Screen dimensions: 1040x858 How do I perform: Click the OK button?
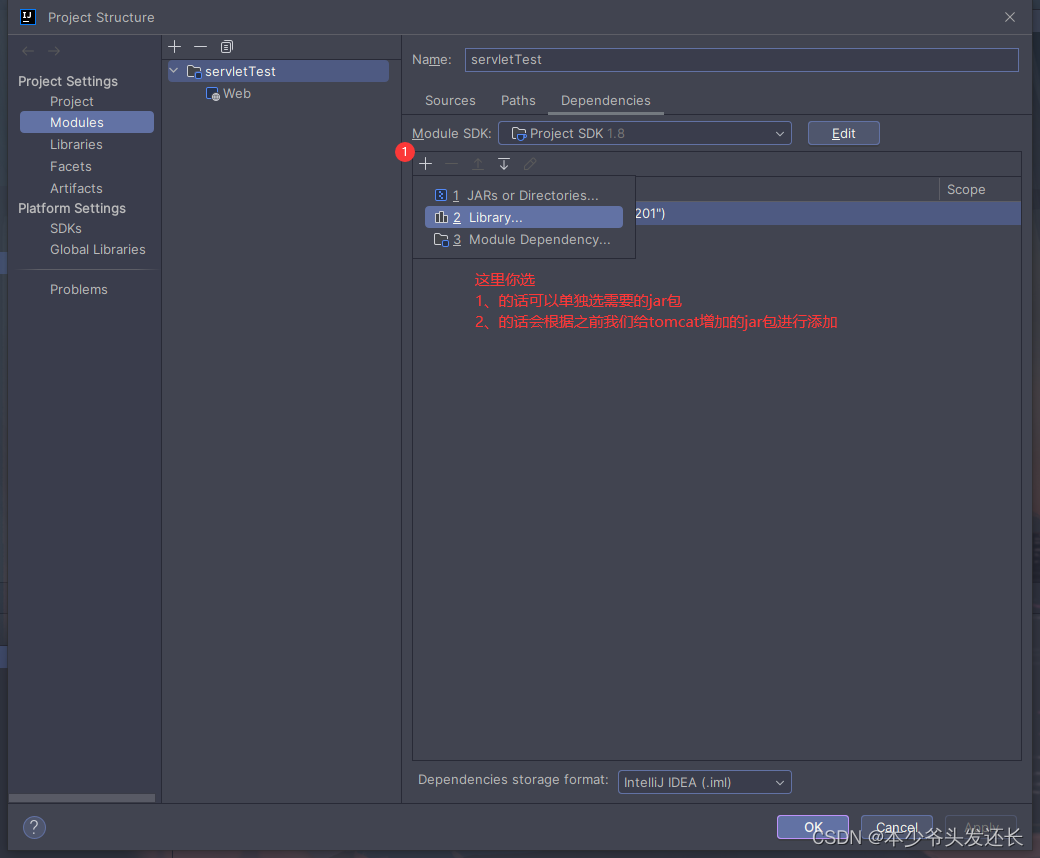812,827
